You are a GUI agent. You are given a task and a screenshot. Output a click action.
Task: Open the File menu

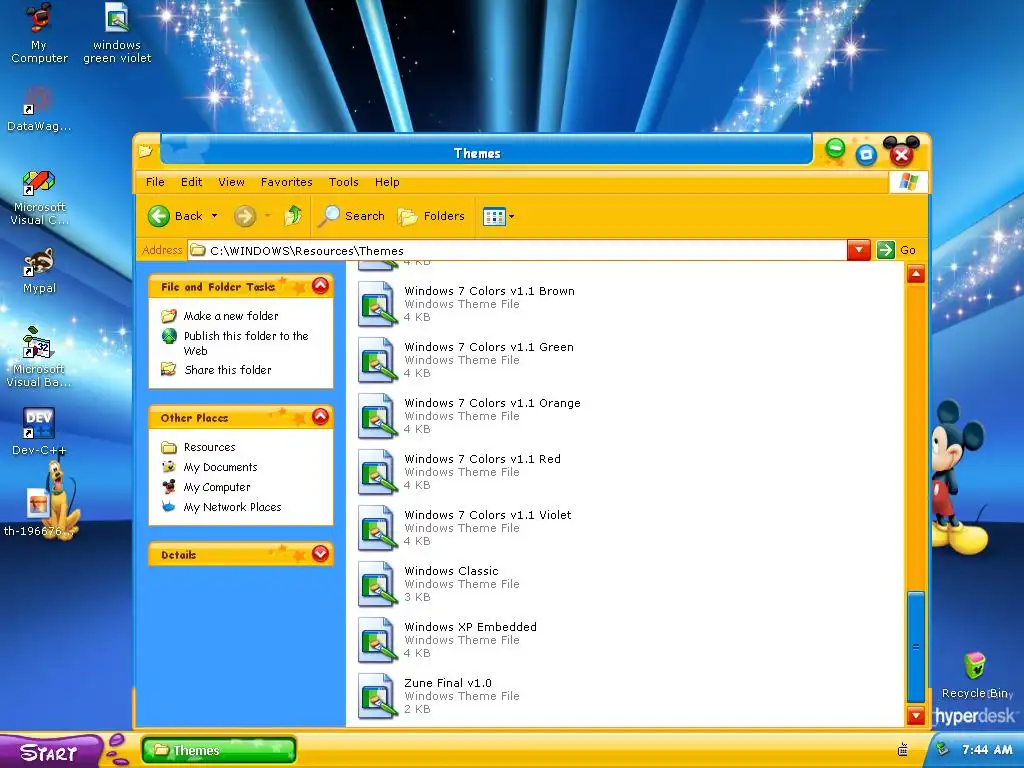pyautogui.click(x=155, y=182)
